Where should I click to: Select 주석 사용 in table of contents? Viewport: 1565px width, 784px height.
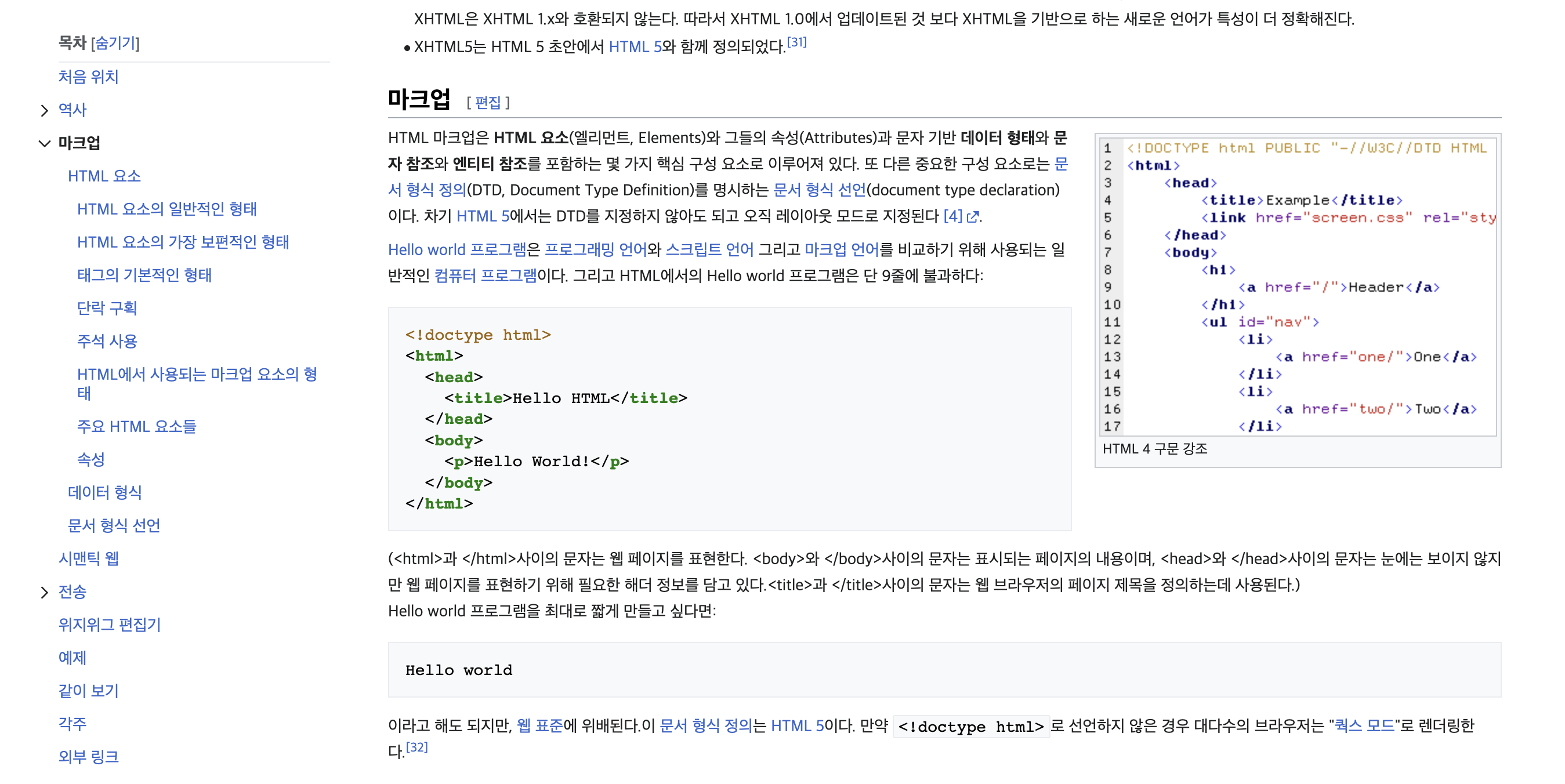click(x=107, y=342)
